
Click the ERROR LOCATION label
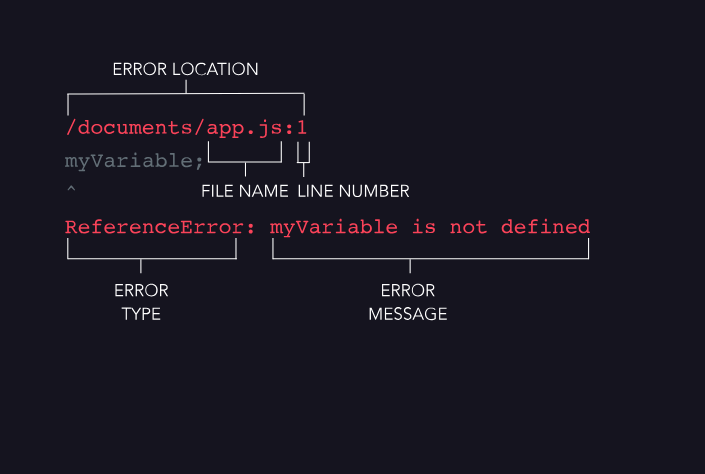tap(185, 70)
